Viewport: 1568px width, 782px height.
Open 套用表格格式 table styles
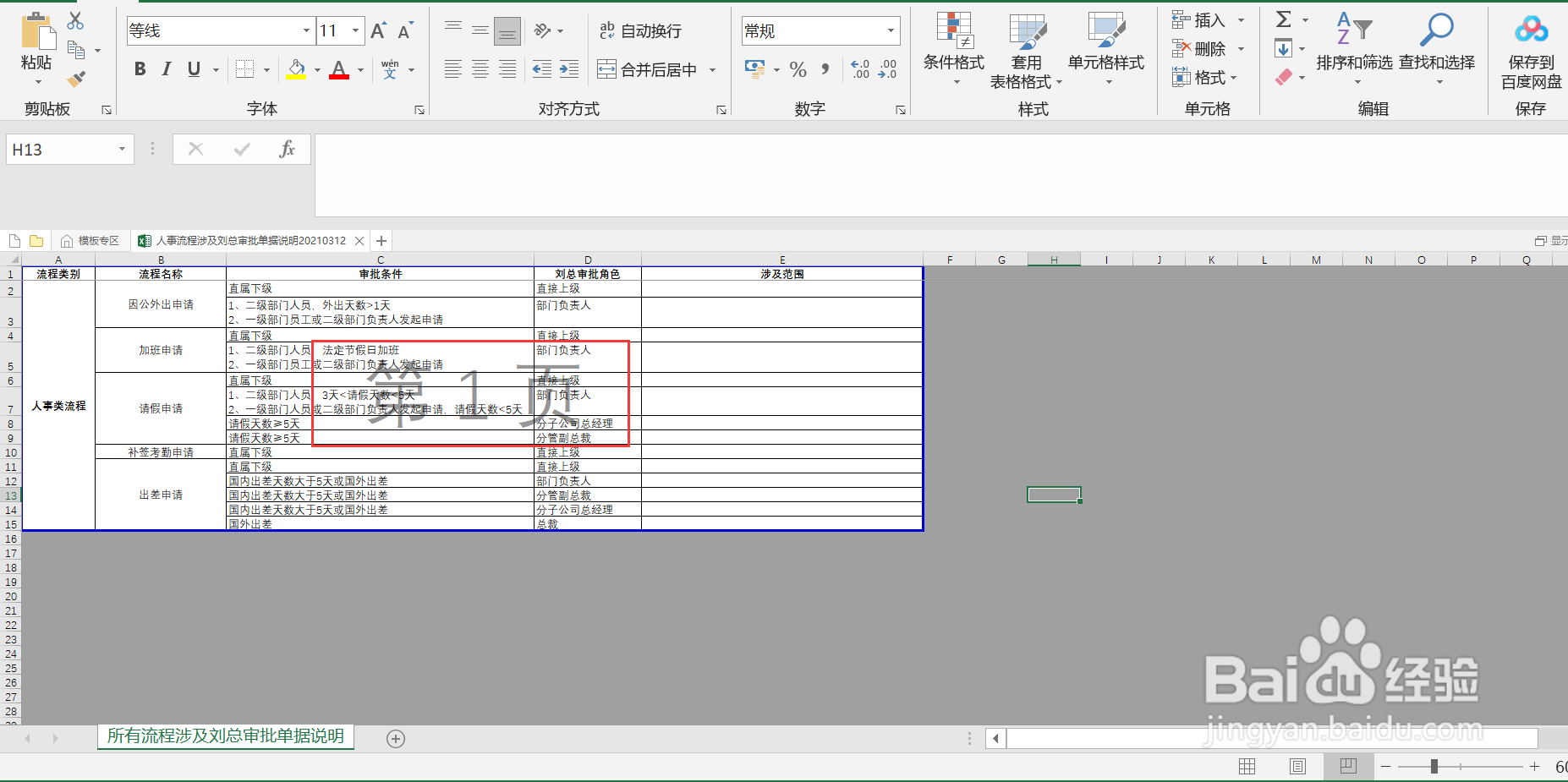coord(1026,51)
